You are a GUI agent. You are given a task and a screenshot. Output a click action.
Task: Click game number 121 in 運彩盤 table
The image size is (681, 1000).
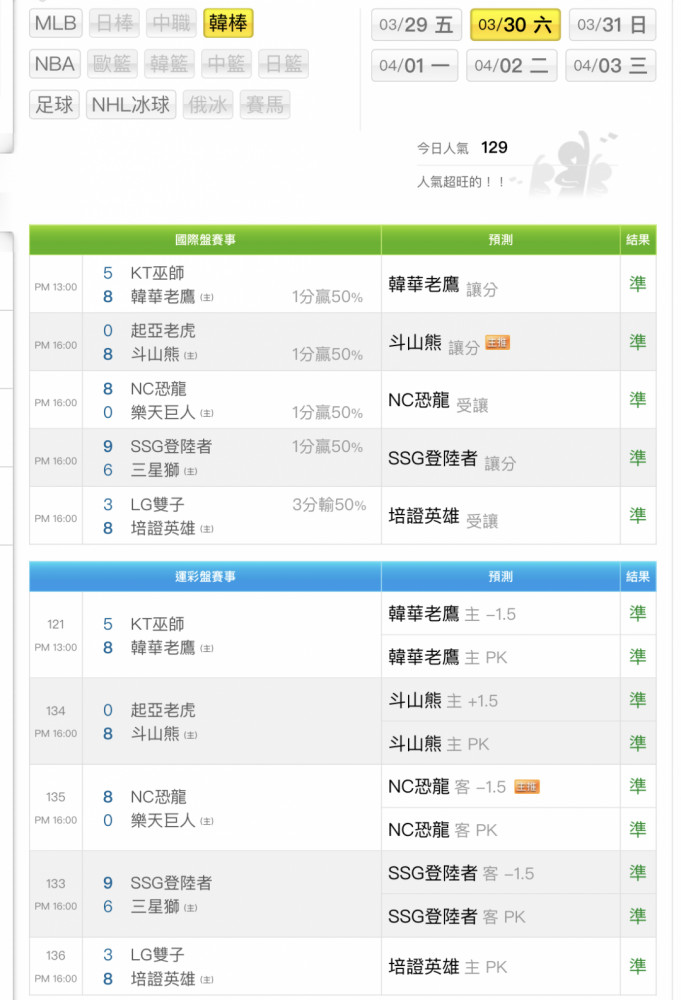55,624
